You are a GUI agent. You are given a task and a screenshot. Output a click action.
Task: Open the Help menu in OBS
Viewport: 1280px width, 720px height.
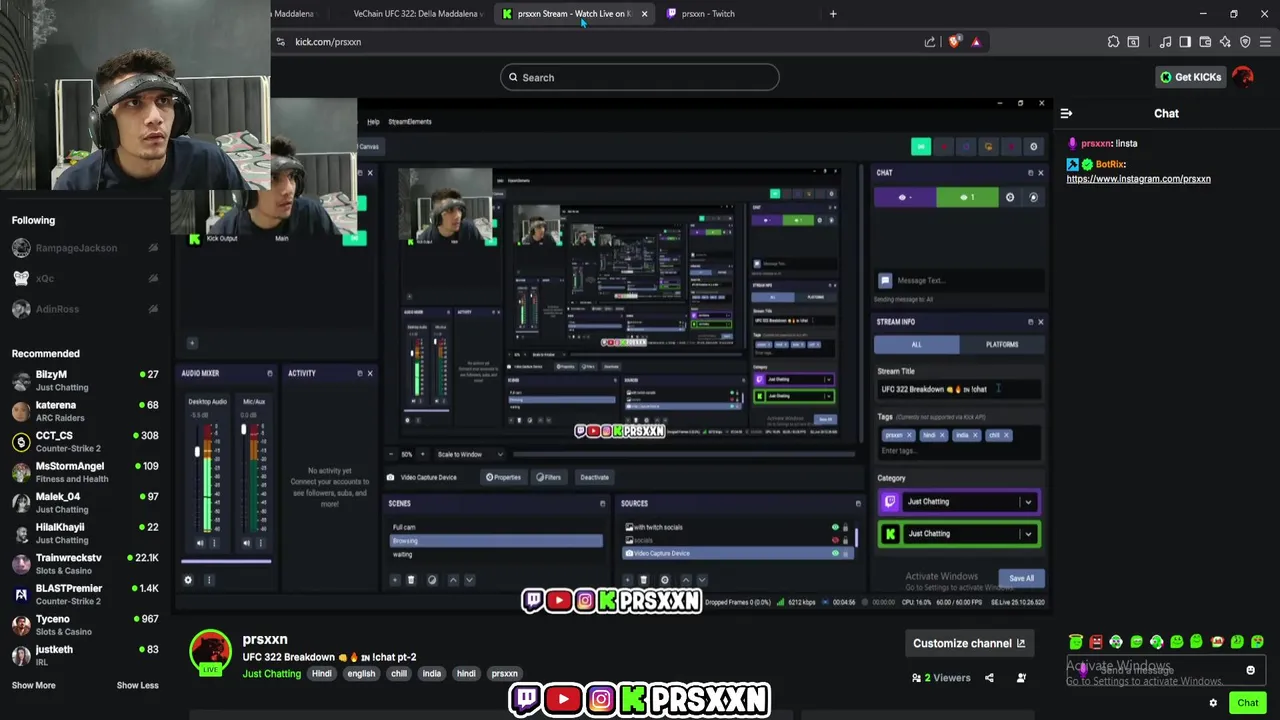tap(373, 122)
